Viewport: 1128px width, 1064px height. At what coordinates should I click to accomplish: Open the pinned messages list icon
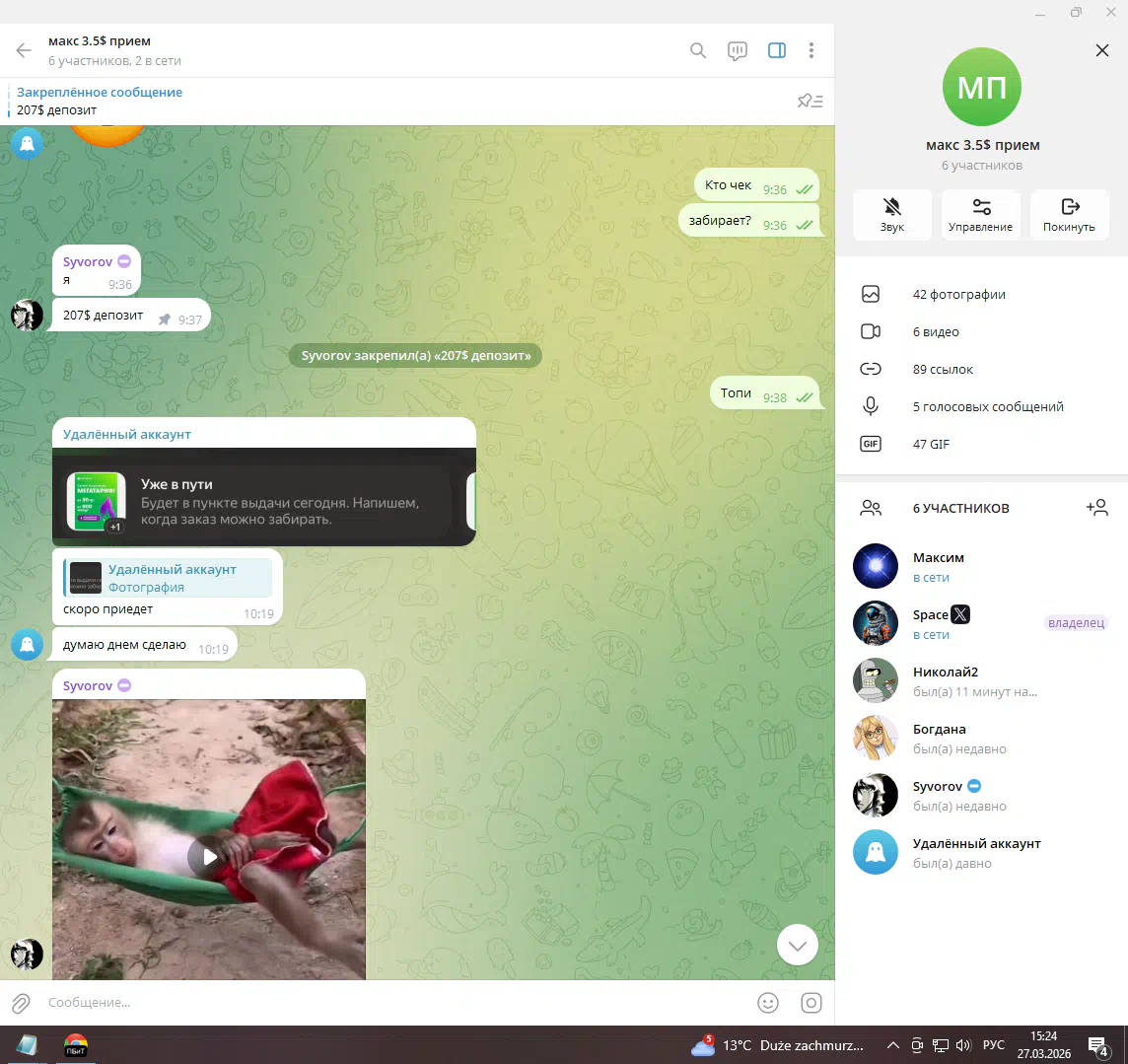pos(810,101)
